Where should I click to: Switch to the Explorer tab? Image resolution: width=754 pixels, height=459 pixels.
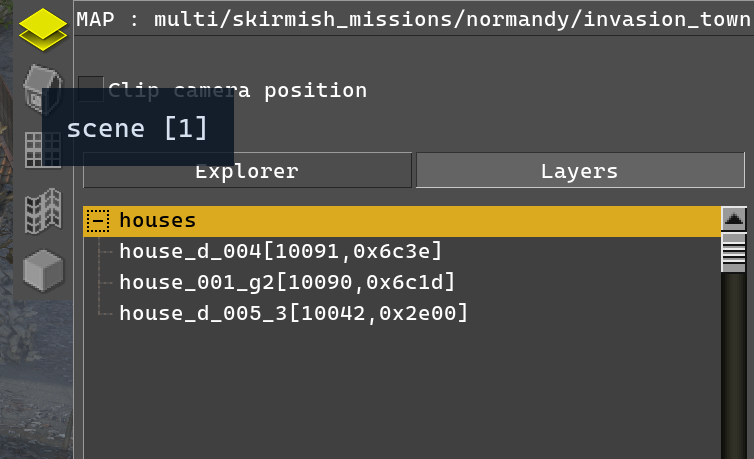pyautogui.click(x=247, y=171)
